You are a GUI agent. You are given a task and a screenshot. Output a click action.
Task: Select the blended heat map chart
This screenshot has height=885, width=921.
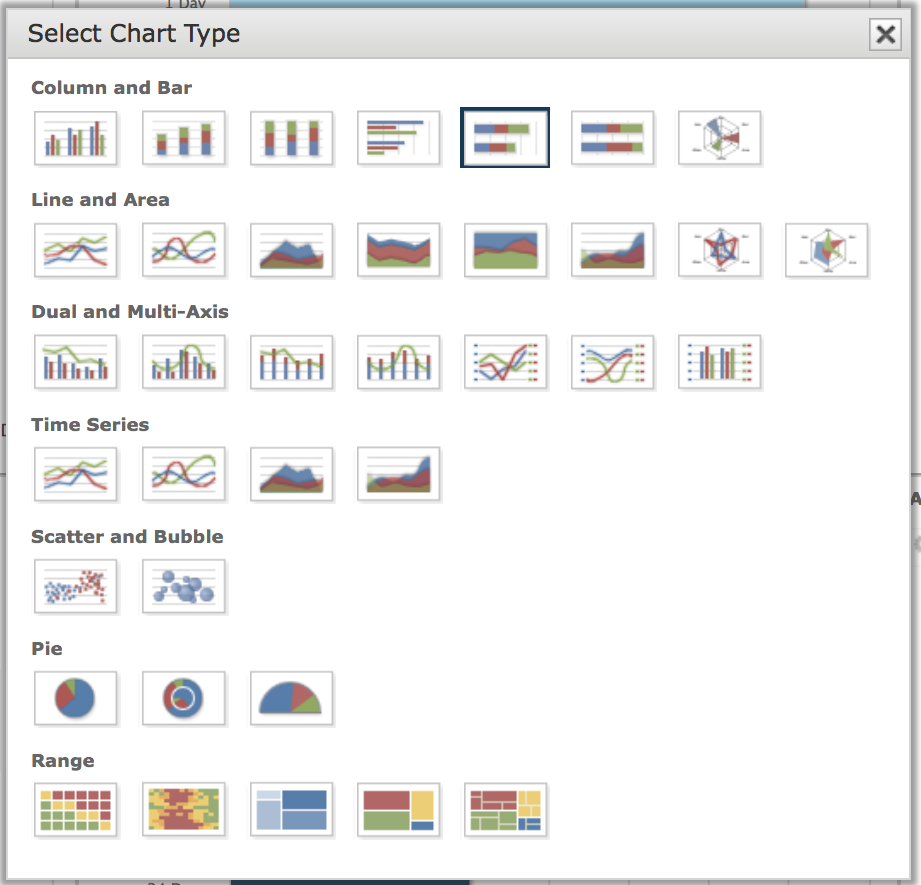tap(183, 810)
